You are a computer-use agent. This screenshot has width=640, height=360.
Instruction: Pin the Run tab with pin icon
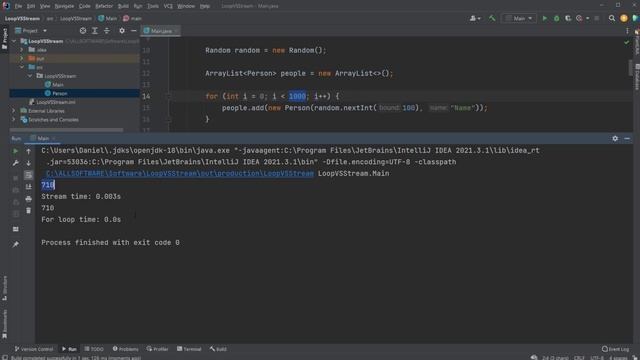[x=16, y=244]
